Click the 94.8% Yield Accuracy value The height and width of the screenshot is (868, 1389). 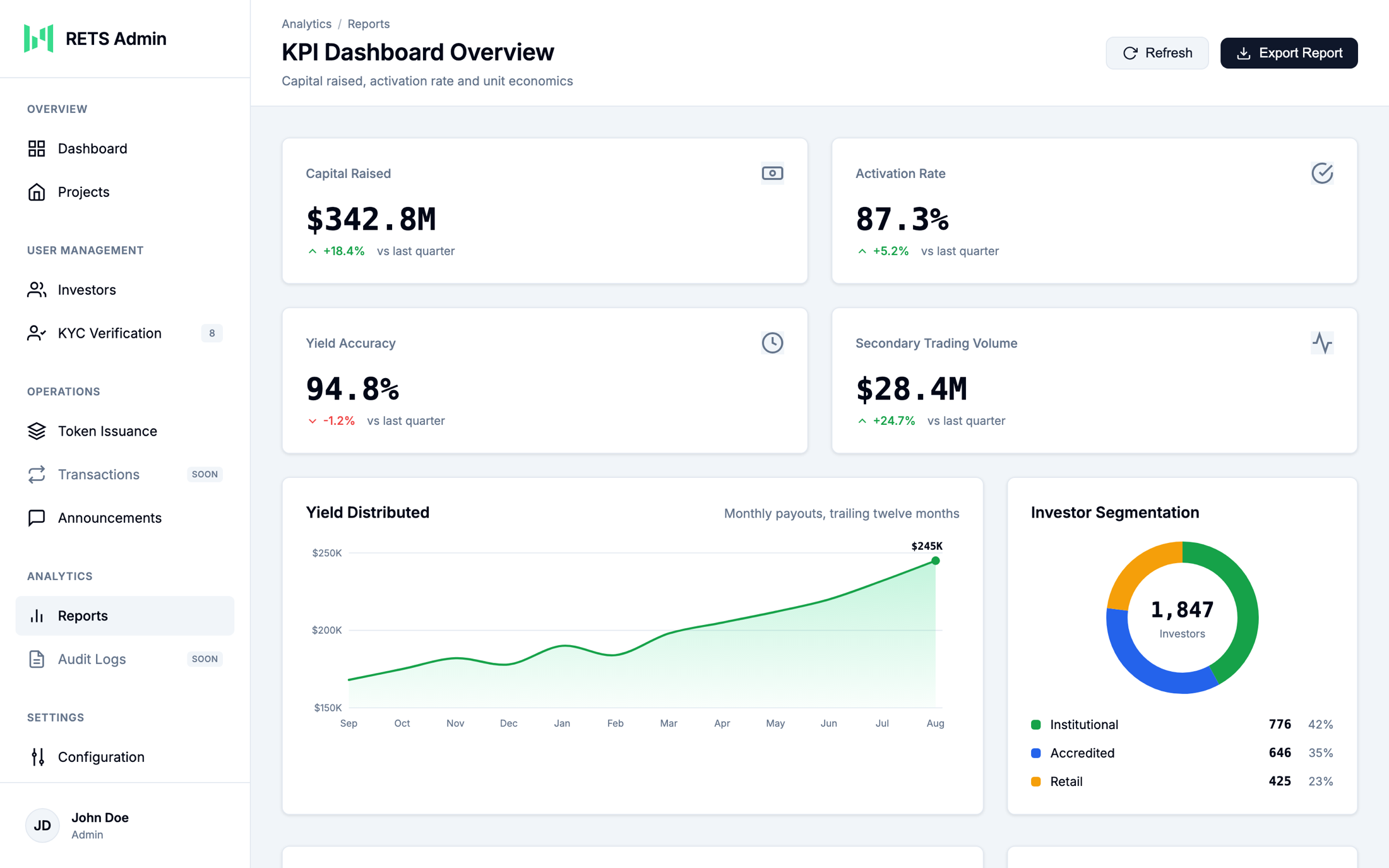pyautogui.click(x=352, y=389)
